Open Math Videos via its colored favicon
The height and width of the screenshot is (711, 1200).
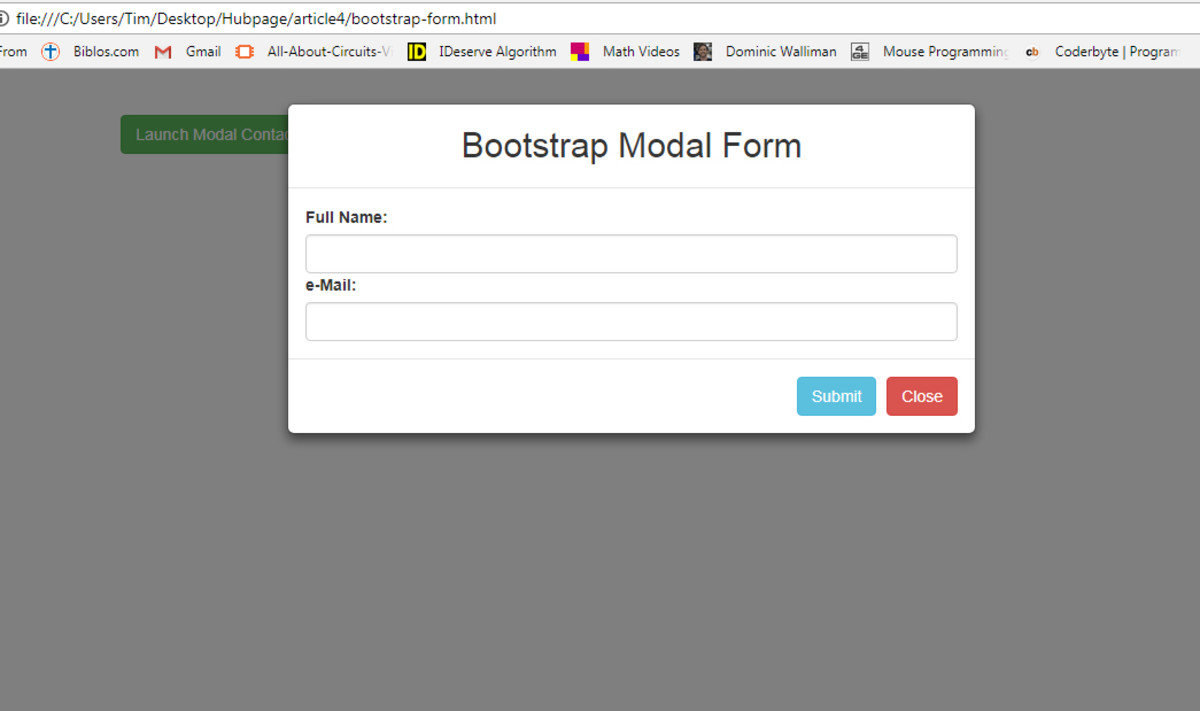pos(580,51)
